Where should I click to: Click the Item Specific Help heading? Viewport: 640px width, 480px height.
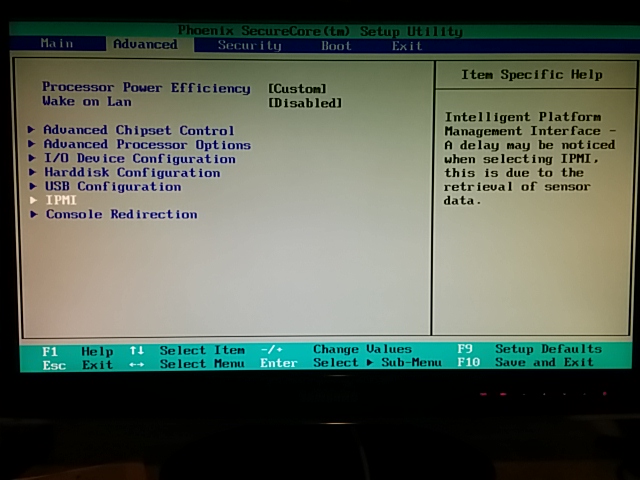532,74
